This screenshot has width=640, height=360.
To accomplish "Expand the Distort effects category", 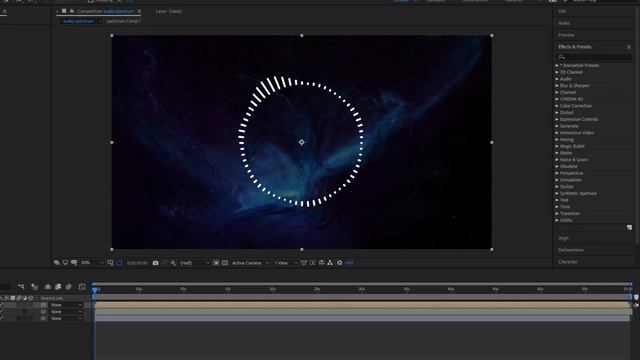I will click(x=557, y=113).
